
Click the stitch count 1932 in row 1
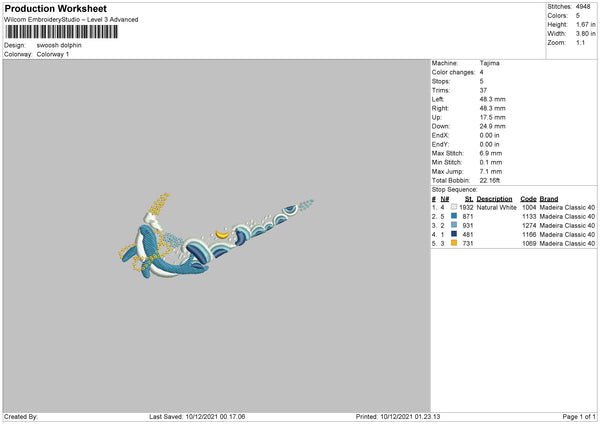(466, 207)
